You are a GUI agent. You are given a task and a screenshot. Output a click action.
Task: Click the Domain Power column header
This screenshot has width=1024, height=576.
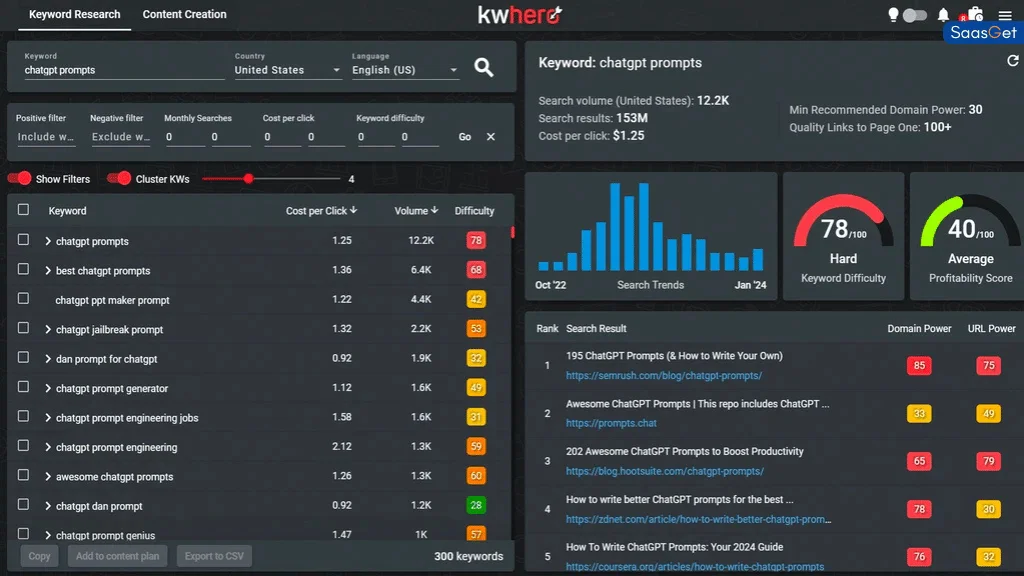919,328
